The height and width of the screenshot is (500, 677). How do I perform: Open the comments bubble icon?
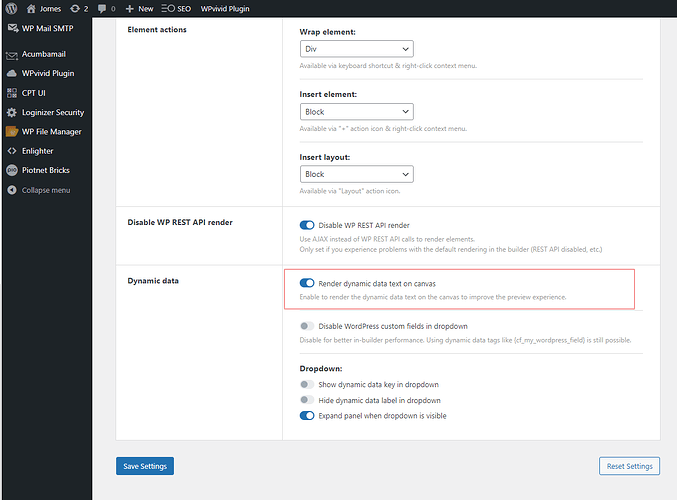[x=102, y=9]
